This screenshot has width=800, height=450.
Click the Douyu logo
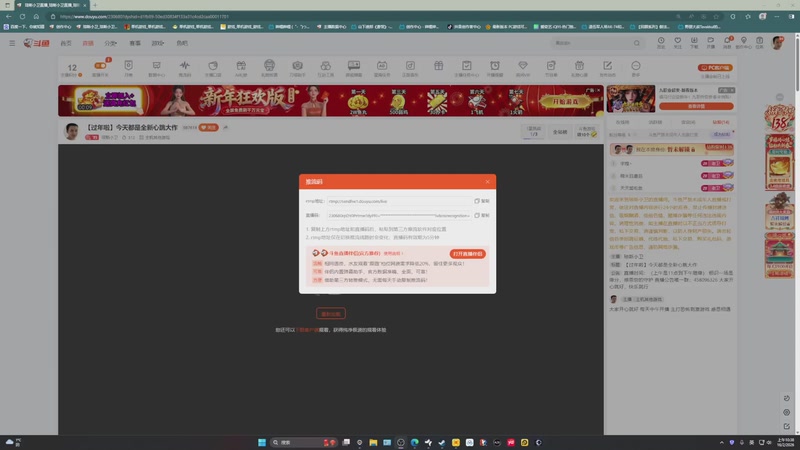tap(36, 43)
